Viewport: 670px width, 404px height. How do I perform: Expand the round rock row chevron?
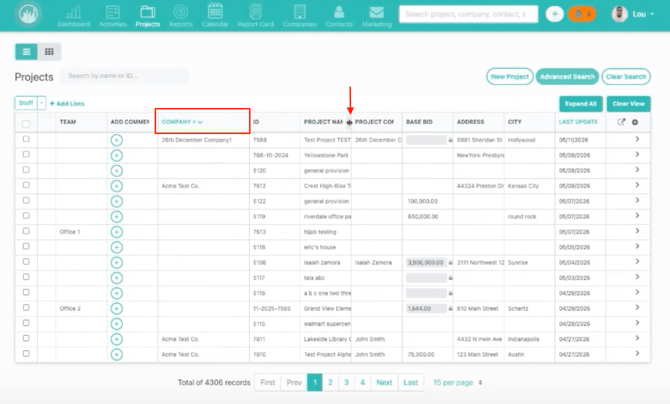(637, 216)
